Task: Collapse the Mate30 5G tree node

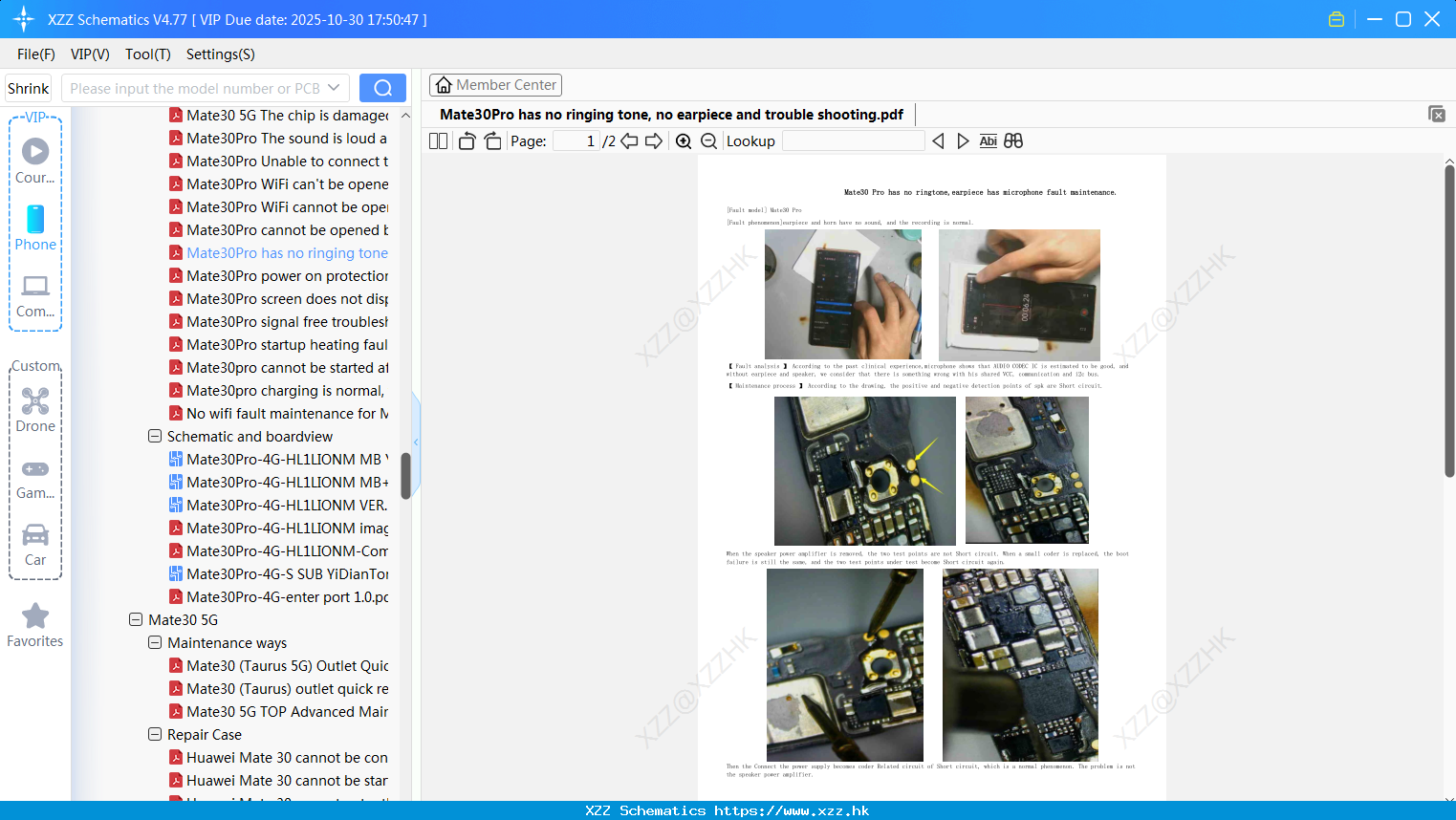Action: (x=136, y=619)
